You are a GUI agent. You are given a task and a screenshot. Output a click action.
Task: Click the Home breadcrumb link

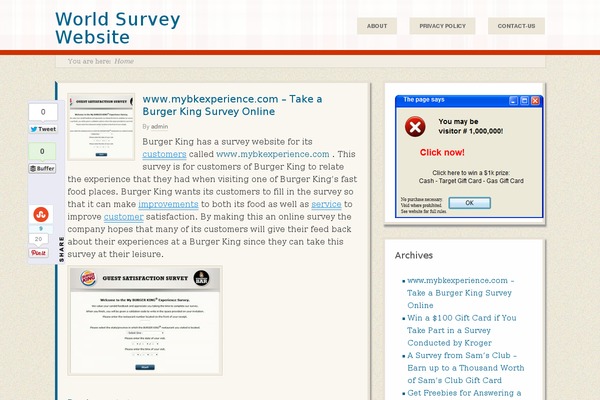(124, 61)
